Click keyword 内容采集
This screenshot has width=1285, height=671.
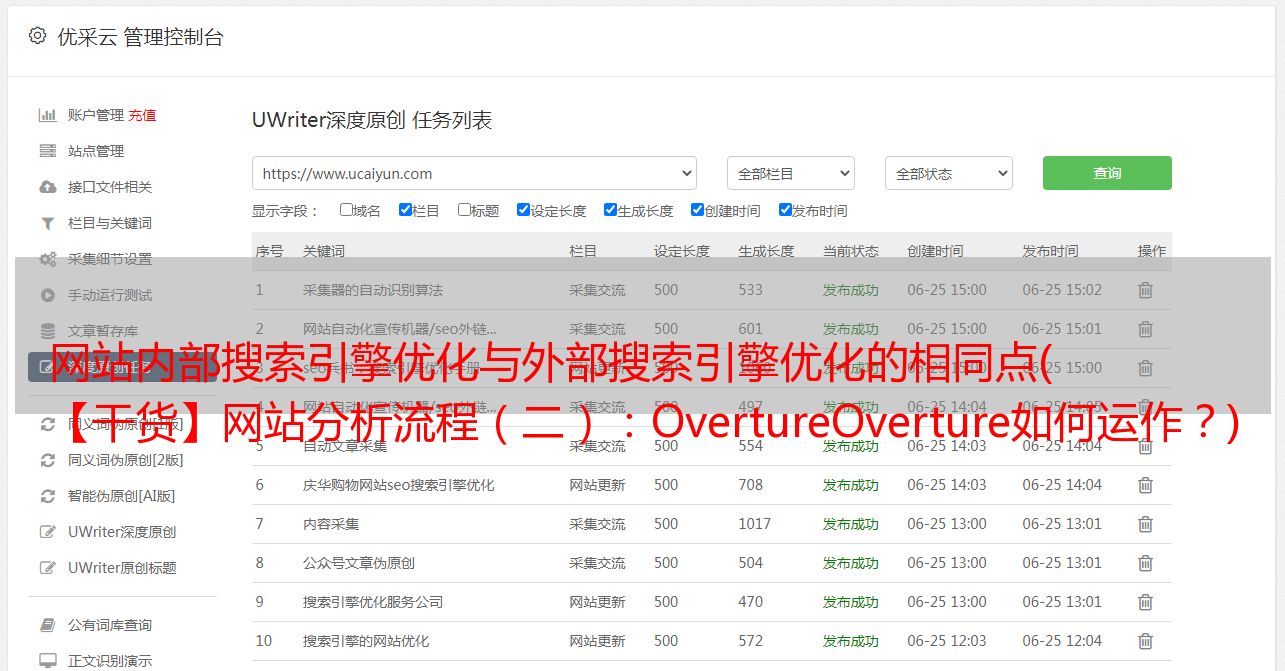[x=331, y=524]
